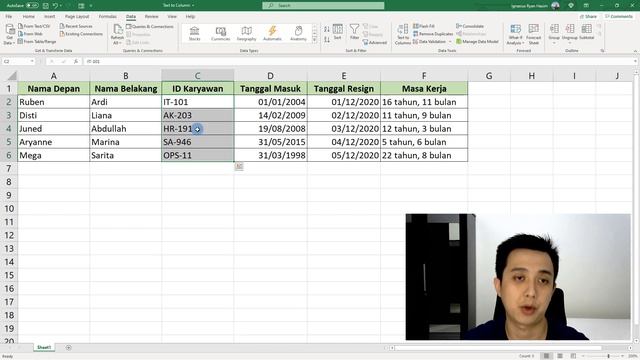The height and width of the screenshot is (360, 640).
Task: Select the Sheet1 tab
Action: 44,347
